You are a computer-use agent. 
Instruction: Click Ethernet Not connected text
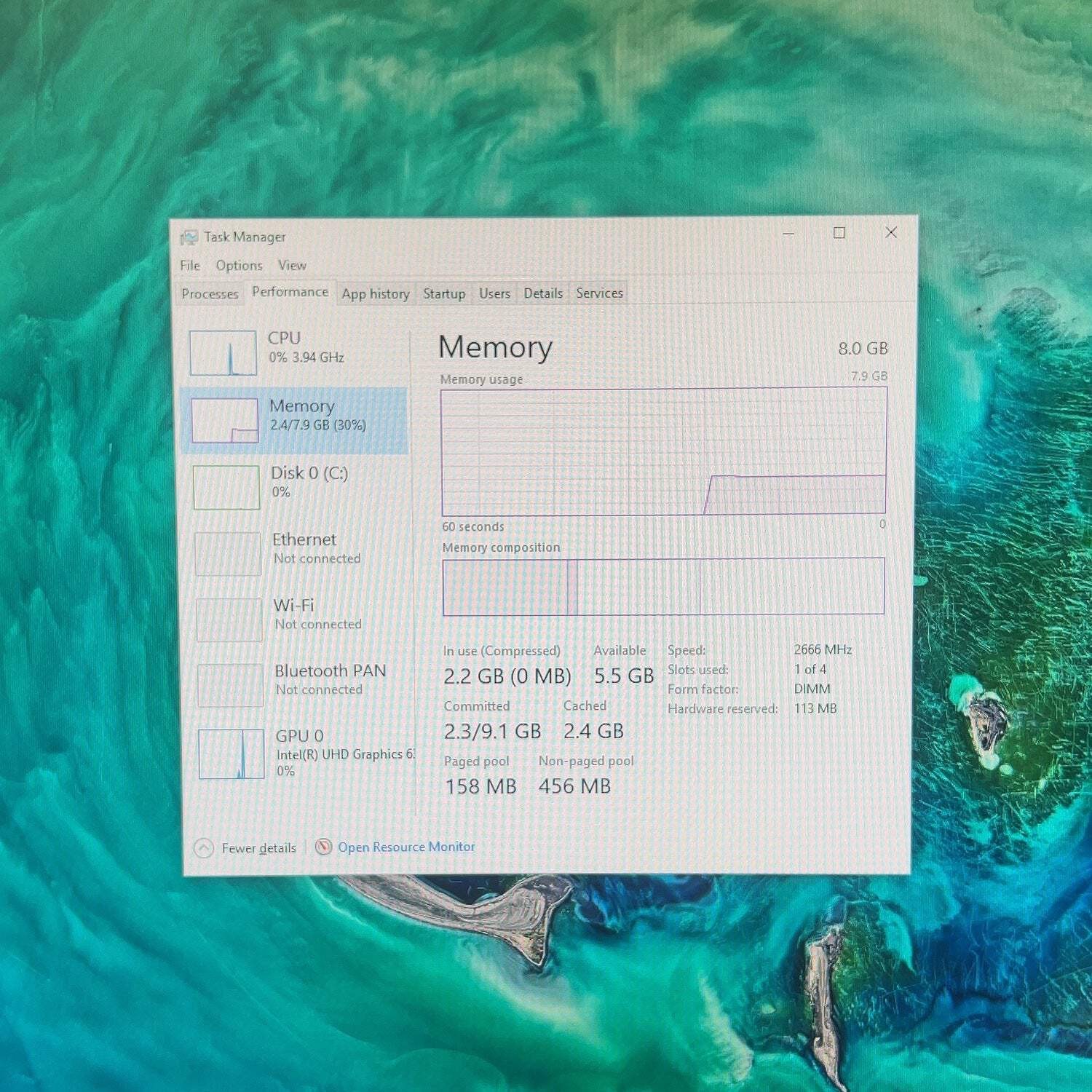(317, 558)
